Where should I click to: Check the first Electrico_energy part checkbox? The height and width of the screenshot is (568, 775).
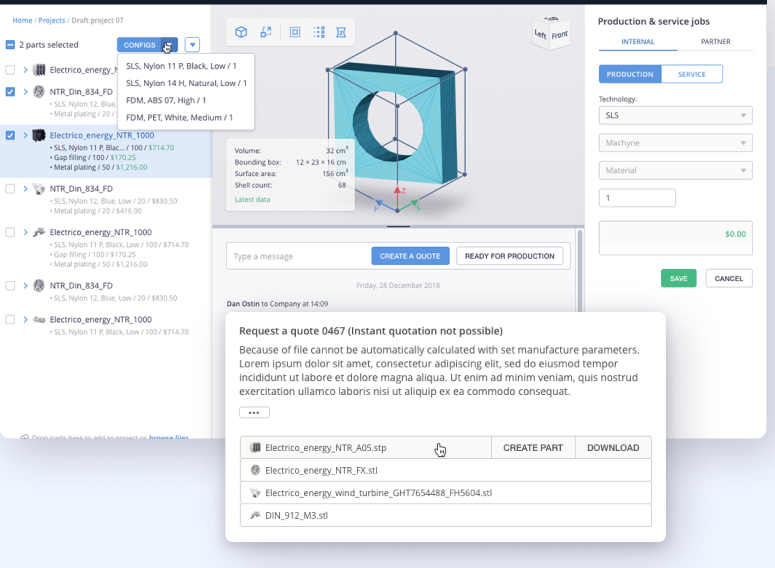click(x=10, y=70)
